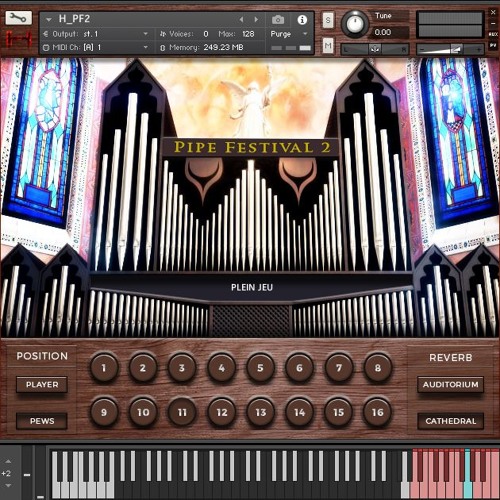Click the volume slider handle
Viewport: 500px width, 500px height.
(456, 49)
